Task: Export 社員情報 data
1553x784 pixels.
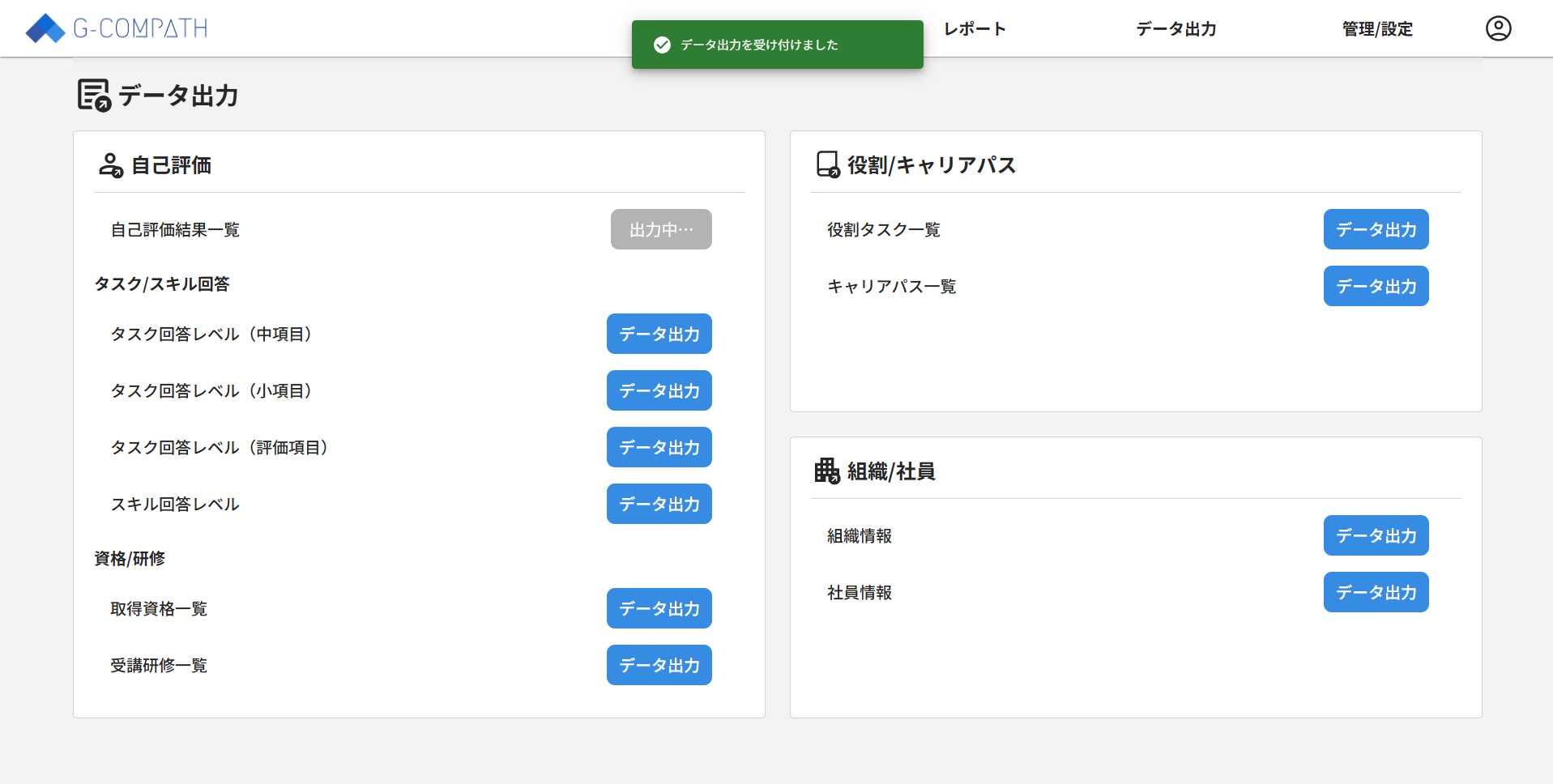Action: (1375, 592)
